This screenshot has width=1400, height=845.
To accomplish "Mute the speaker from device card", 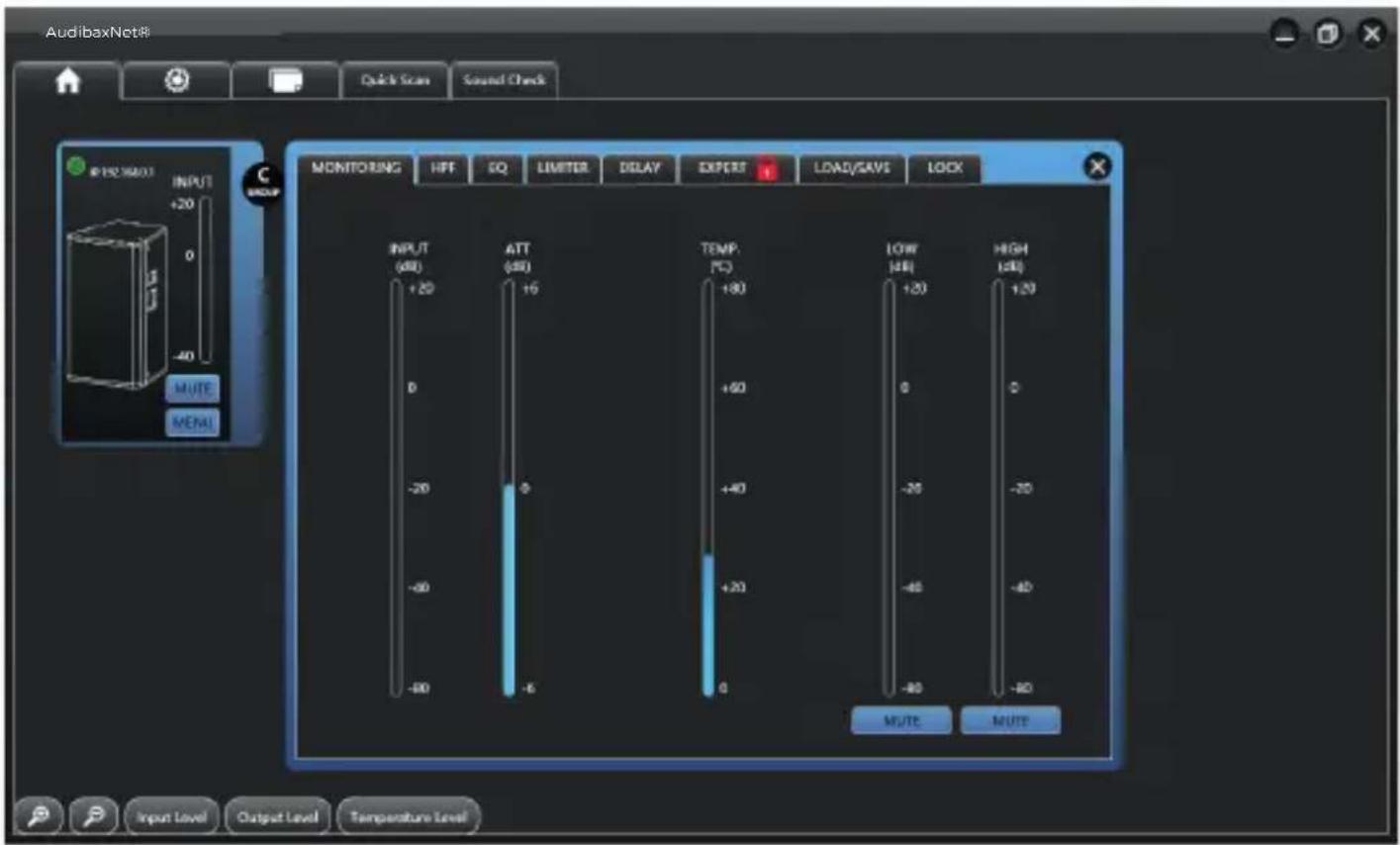I will 193,389.
